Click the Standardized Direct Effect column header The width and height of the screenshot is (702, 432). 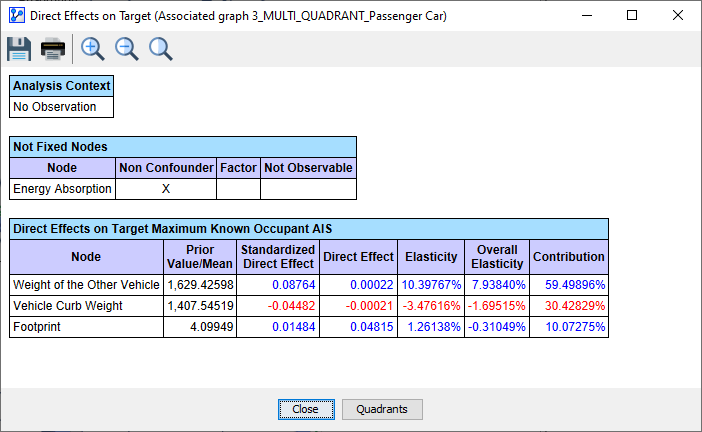click(x=278, y=257)
